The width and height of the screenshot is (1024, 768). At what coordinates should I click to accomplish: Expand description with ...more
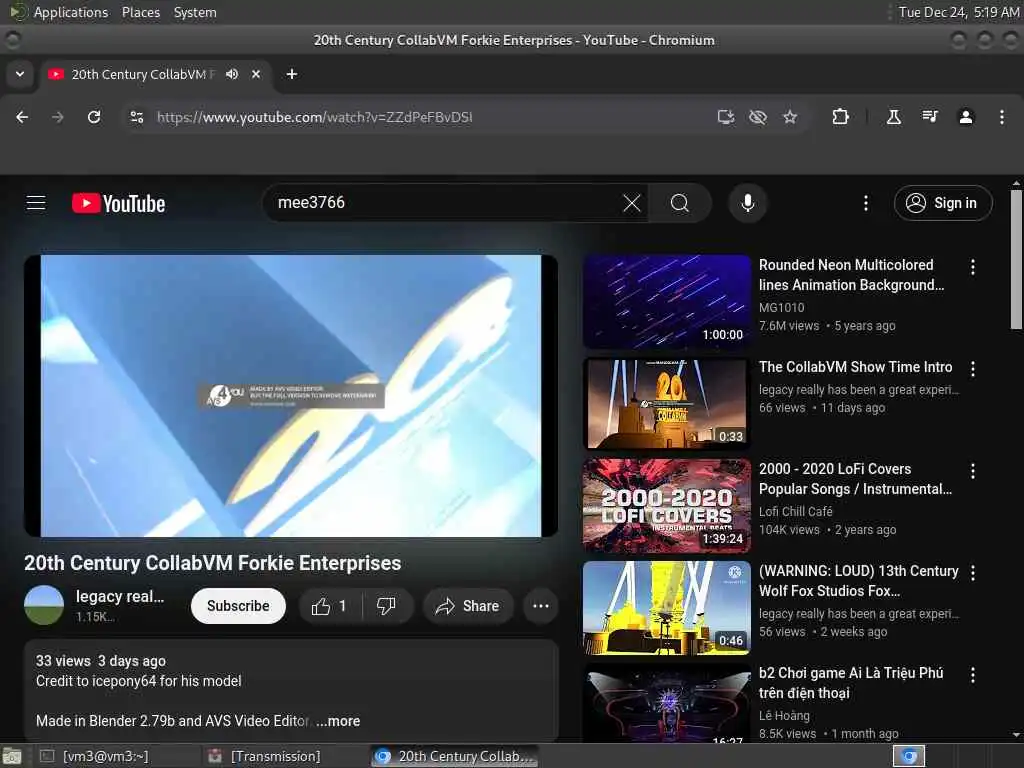tap(338, 721)
